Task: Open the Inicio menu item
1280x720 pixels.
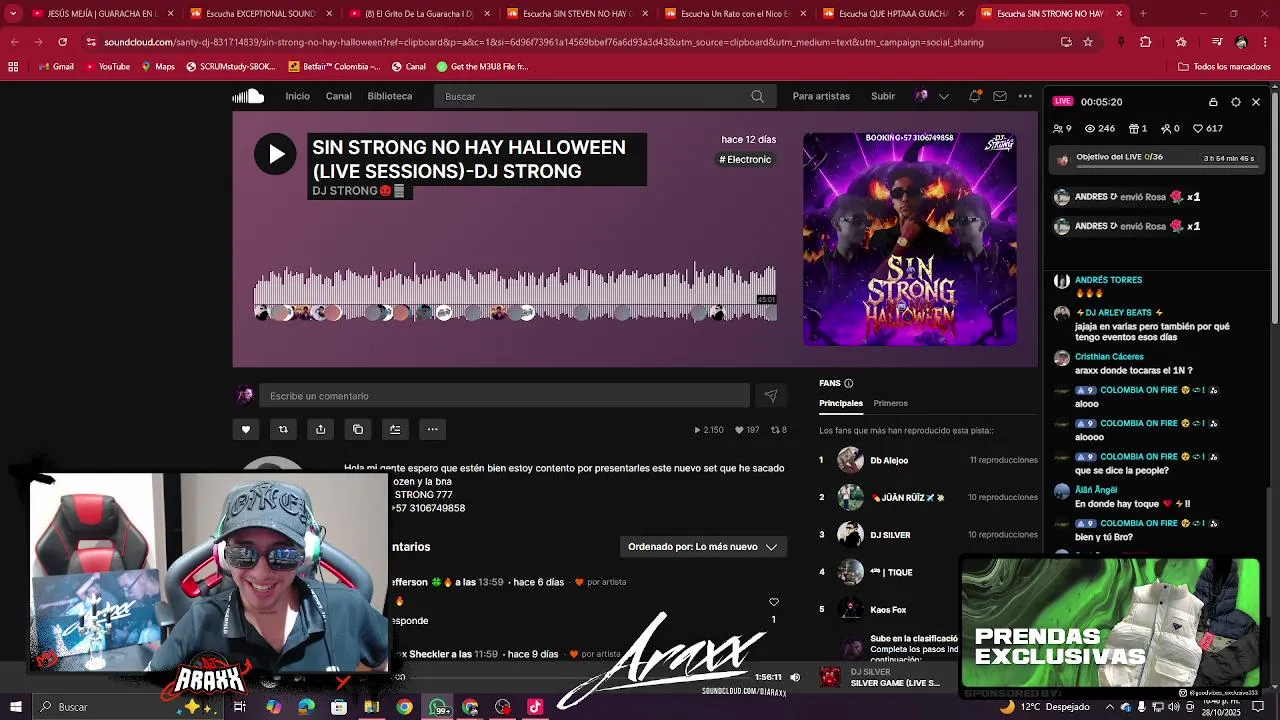Action: (297, 96)
